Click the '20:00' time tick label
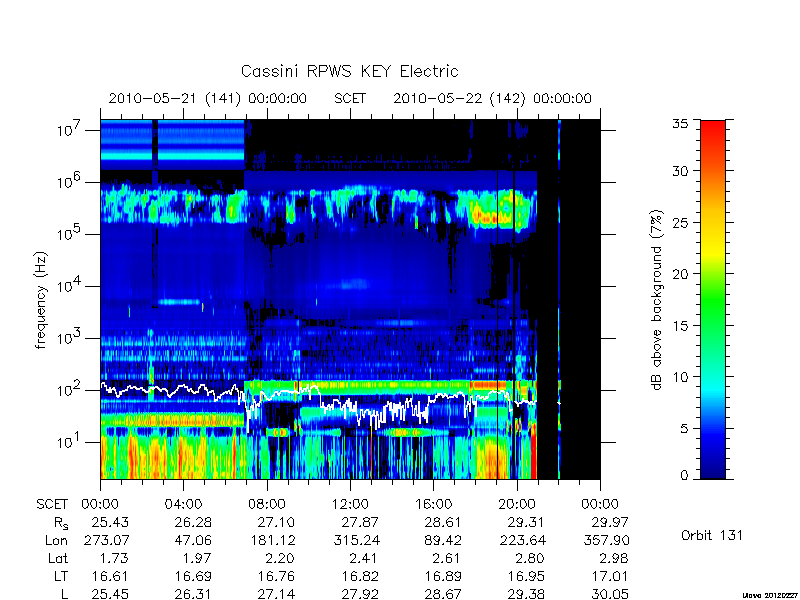 (517, 505)
